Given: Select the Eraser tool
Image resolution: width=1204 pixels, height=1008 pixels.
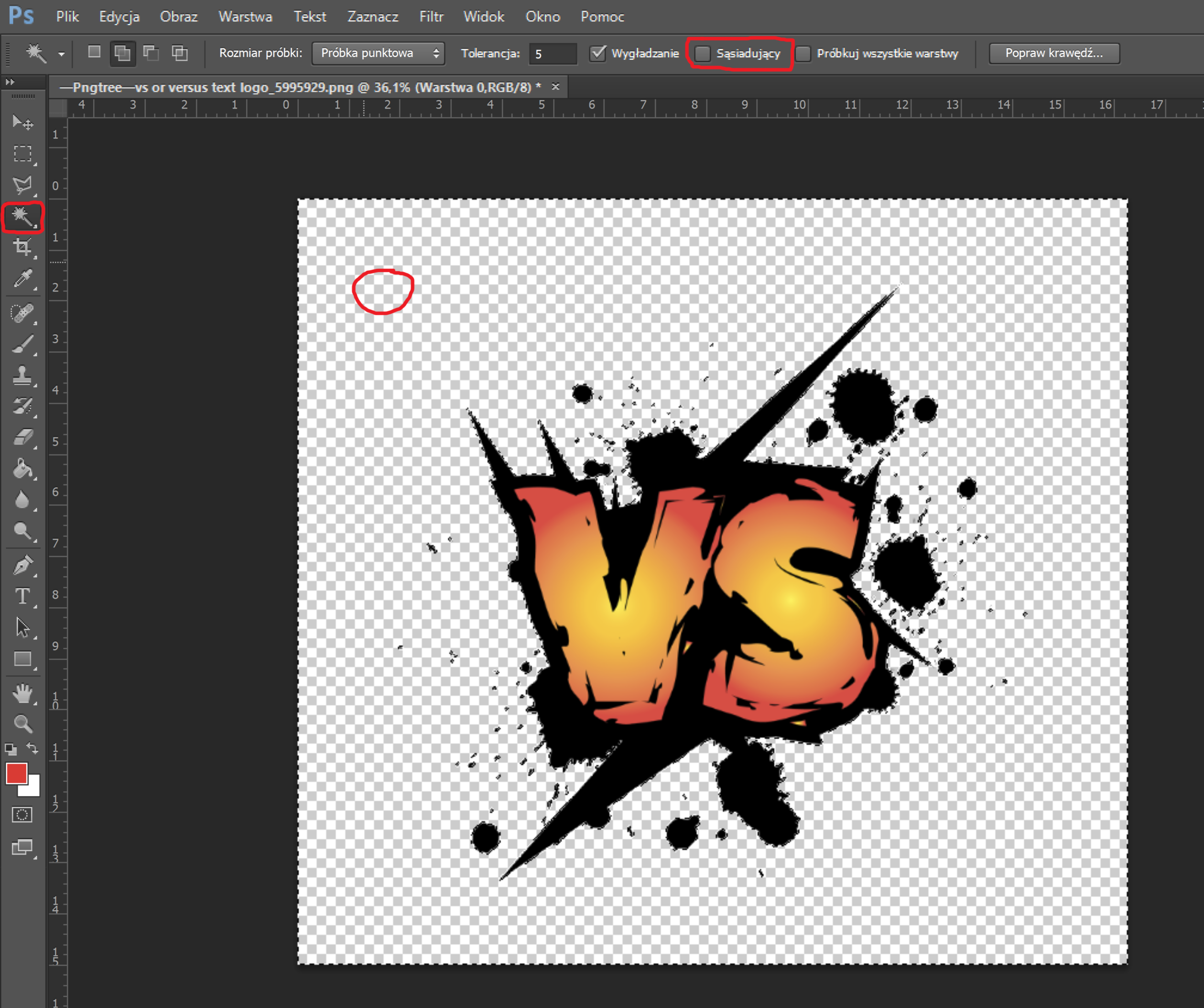Looking at the screenshot, I should [x=22, y=438].
